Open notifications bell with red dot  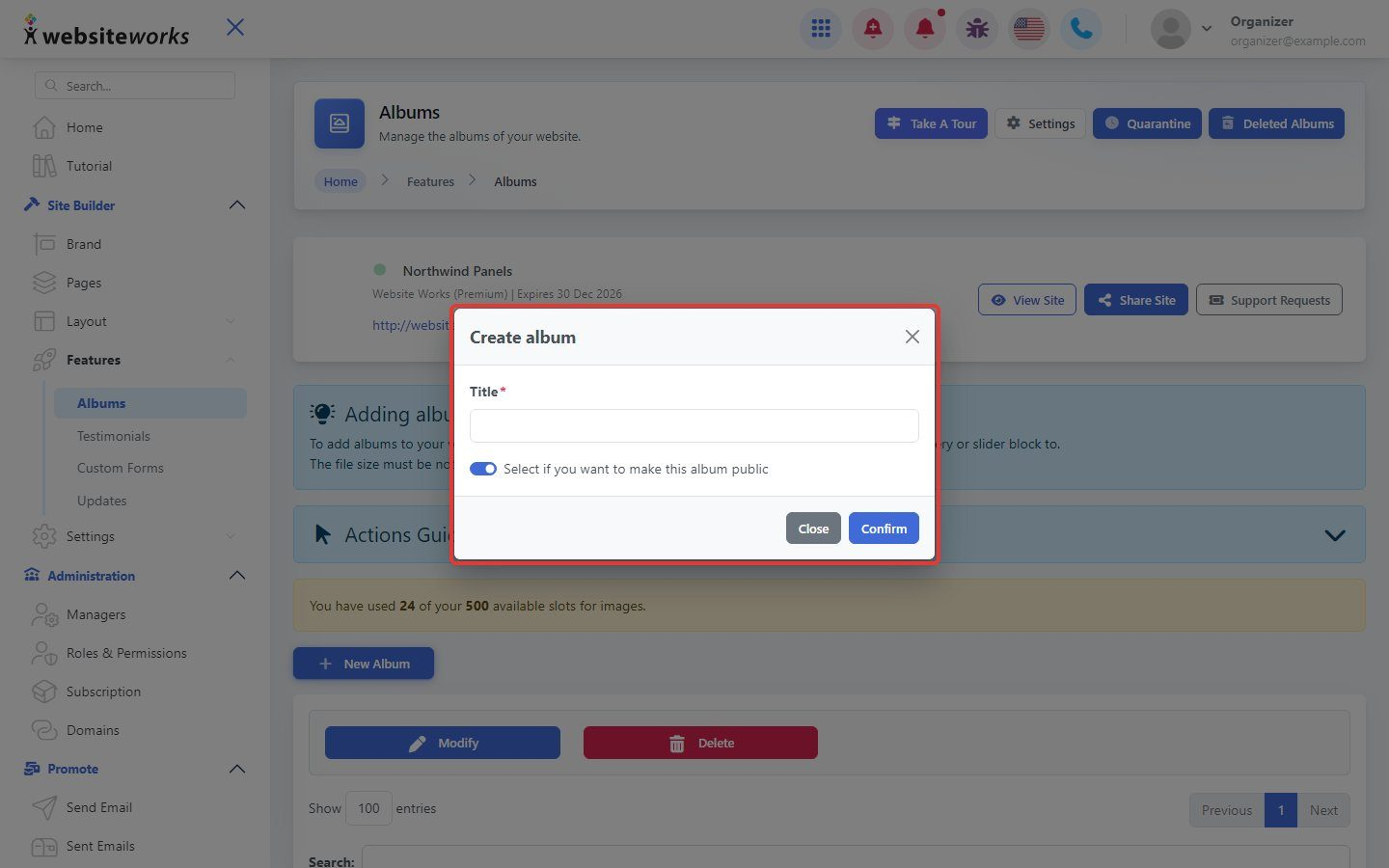click(925, 29)
